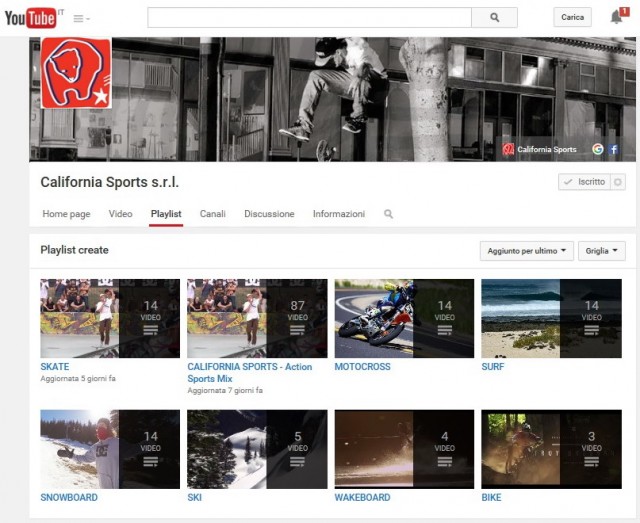
Task: Open the Griglia view dropdown
Action: [602, 251]
